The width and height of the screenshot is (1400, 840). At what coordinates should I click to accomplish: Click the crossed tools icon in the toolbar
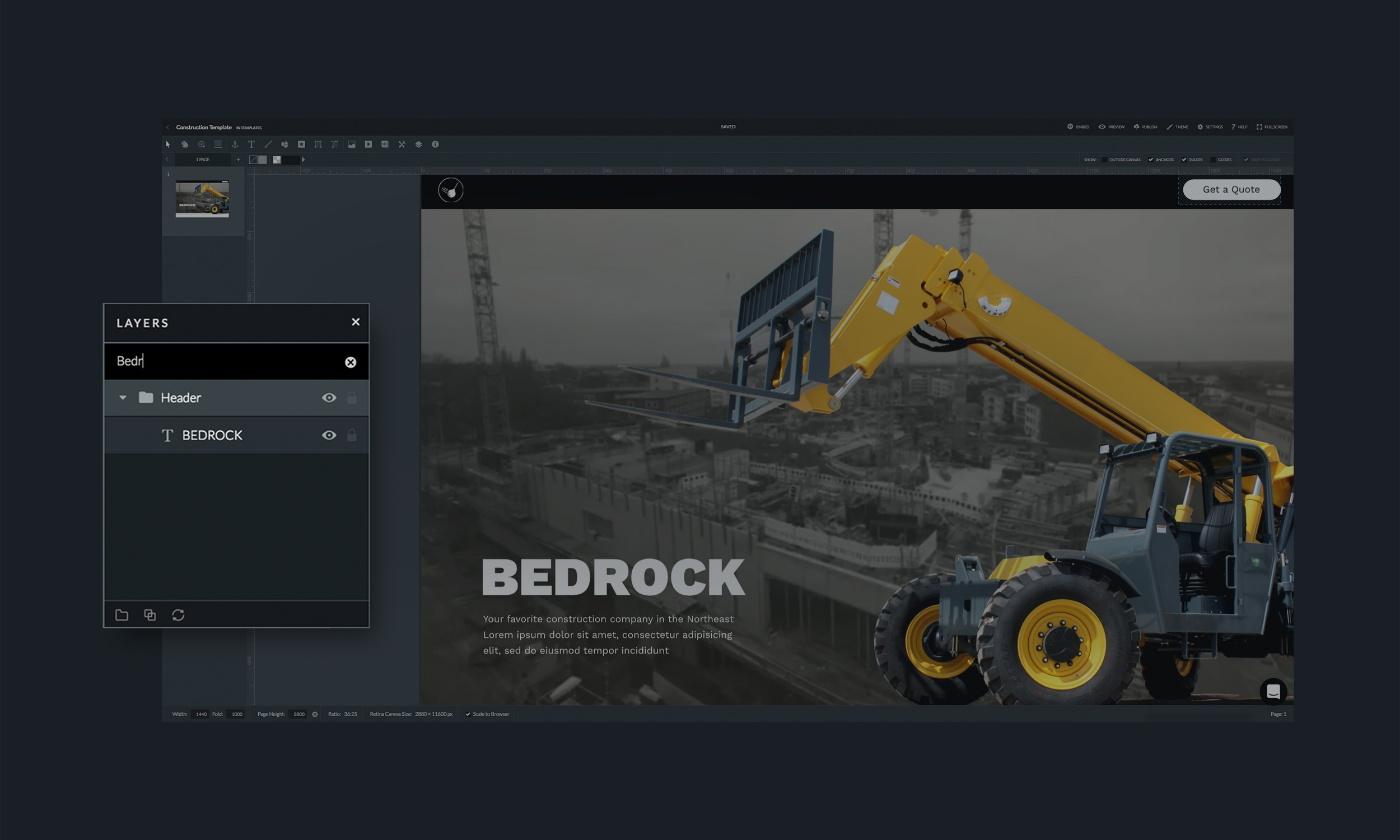coord(402,144)
